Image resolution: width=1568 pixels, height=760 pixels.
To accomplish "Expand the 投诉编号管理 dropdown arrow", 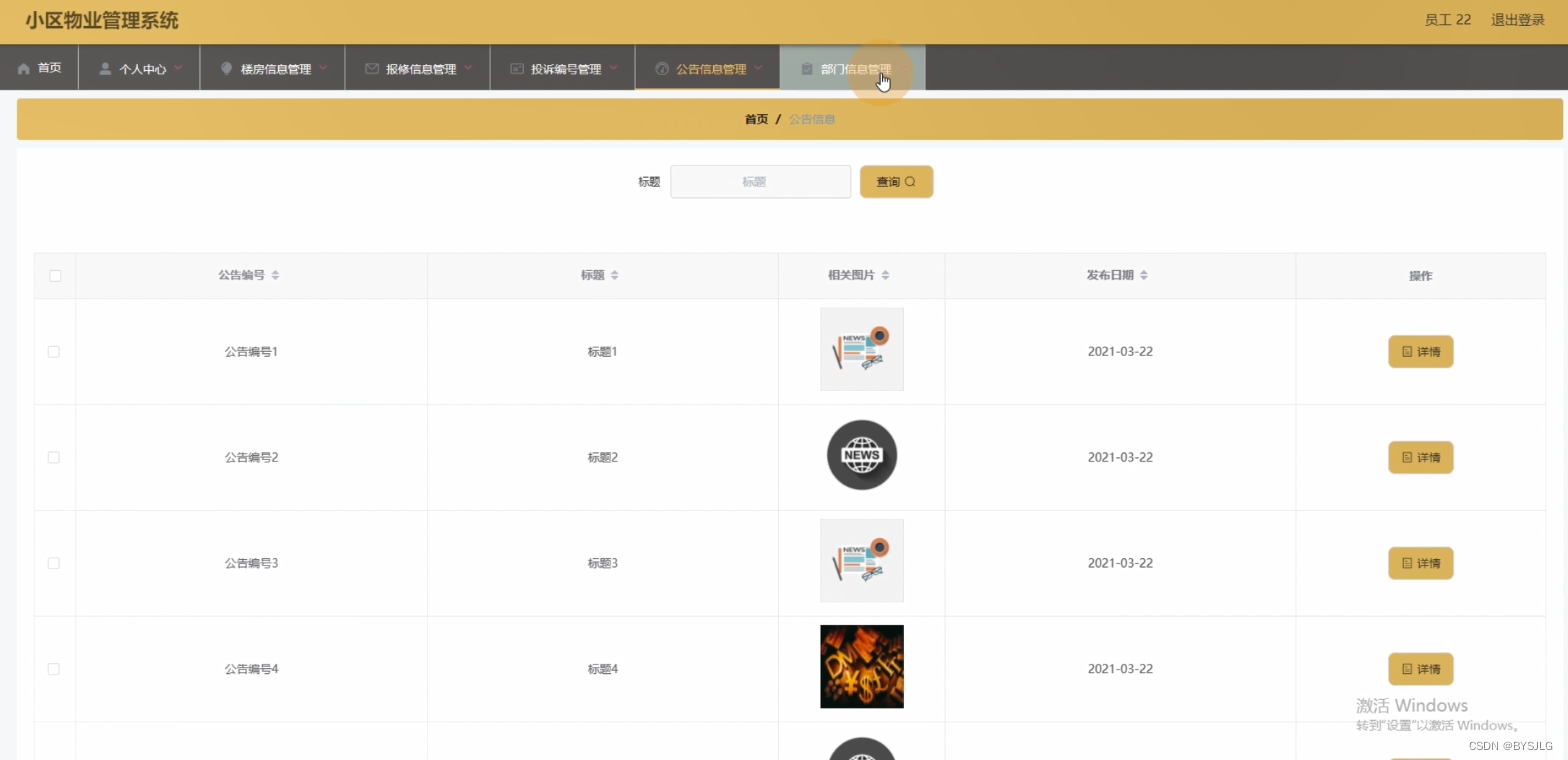I will [613, 69].
